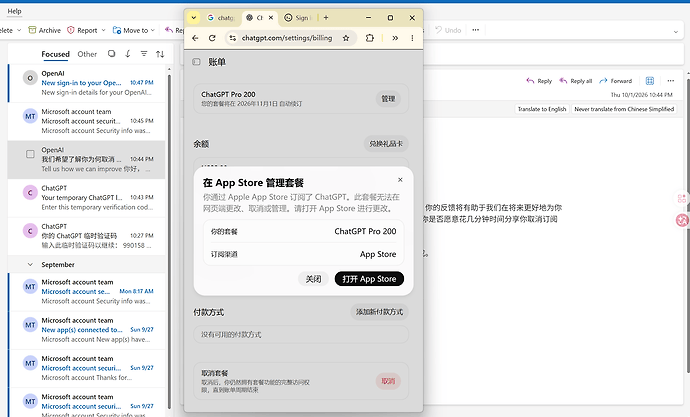This screenshot has width=690, height=417.
Task: Toggle the ChatGPT sidebar icon beside 账单
Action: pos(196,62)
